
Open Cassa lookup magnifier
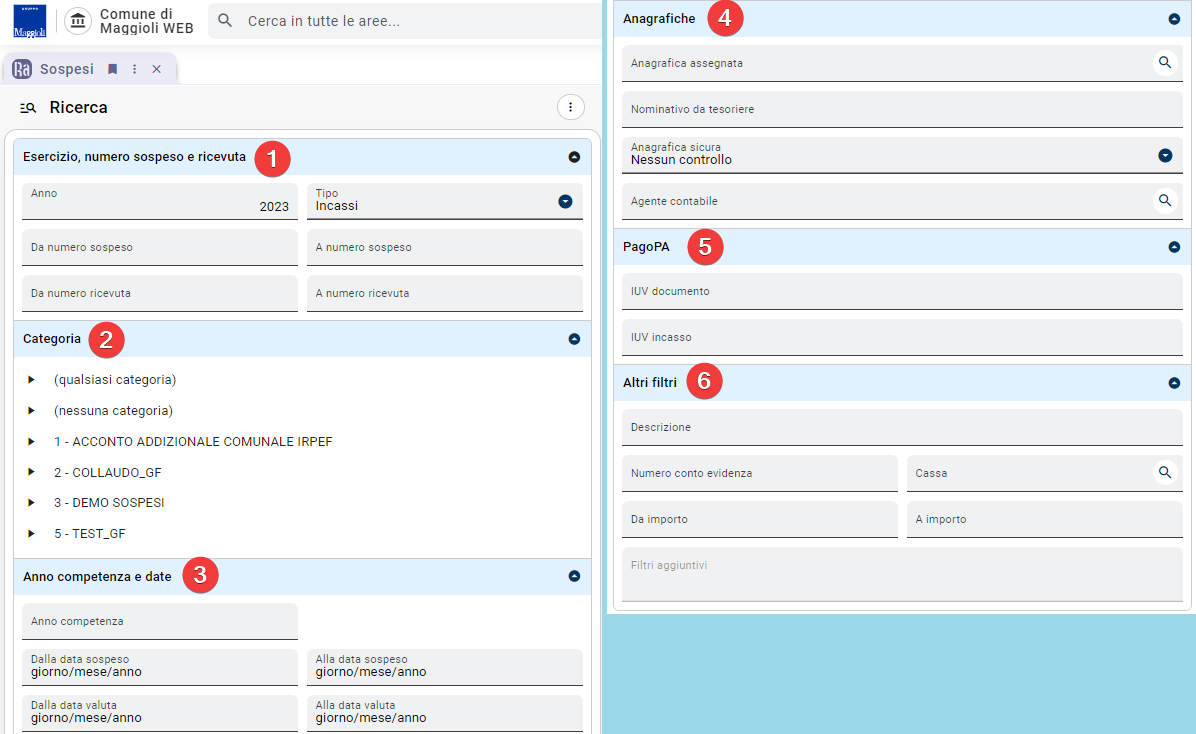tap(1165, 472)
